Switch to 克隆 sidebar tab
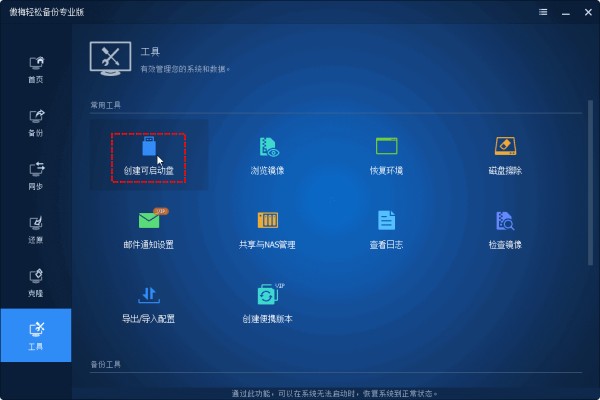This screenshot has width=600, height=400. (x=36, y=284)
